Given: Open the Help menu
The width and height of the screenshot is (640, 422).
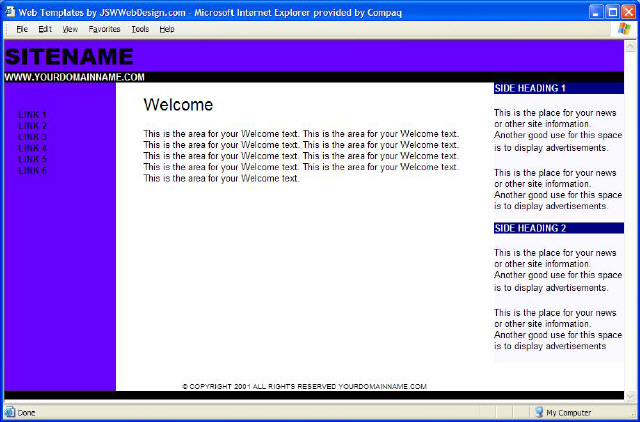Looking at the screenshot, I should tap(167, 29).
